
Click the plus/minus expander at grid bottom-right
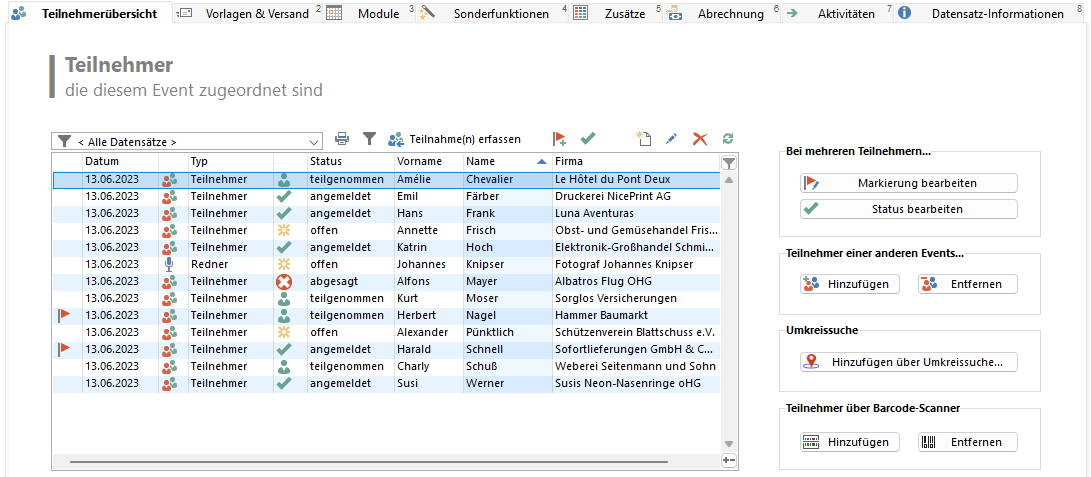729,460
